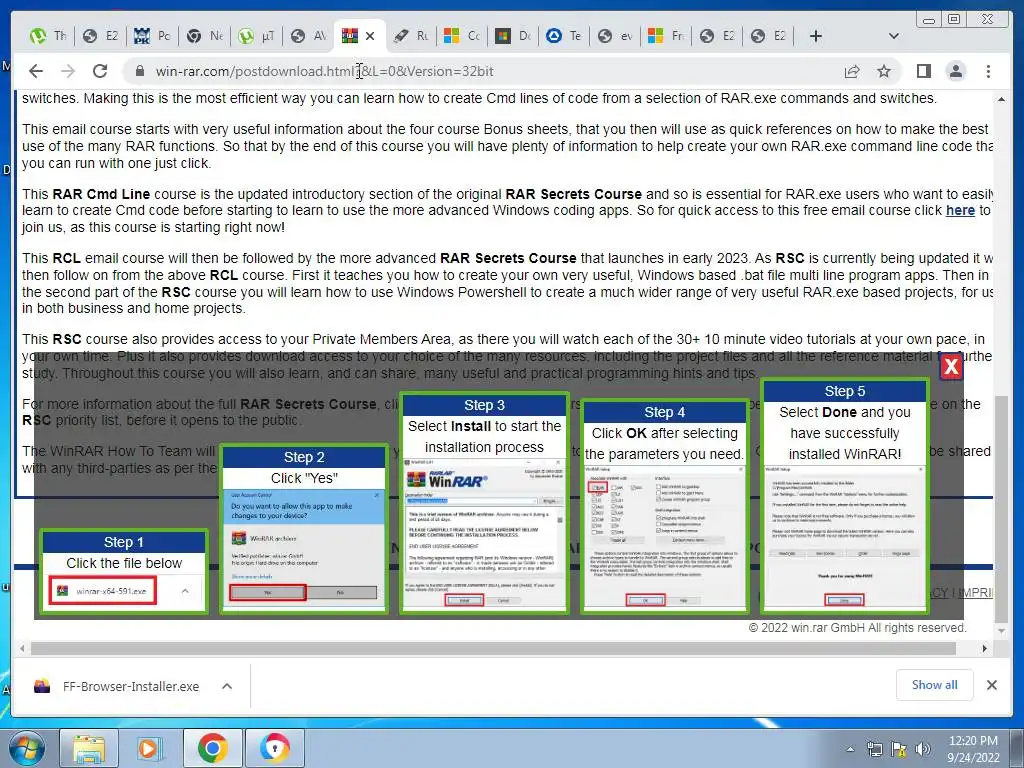
Task: Reload the WinRAR postdownload page
Action: (x=100, y=71)
